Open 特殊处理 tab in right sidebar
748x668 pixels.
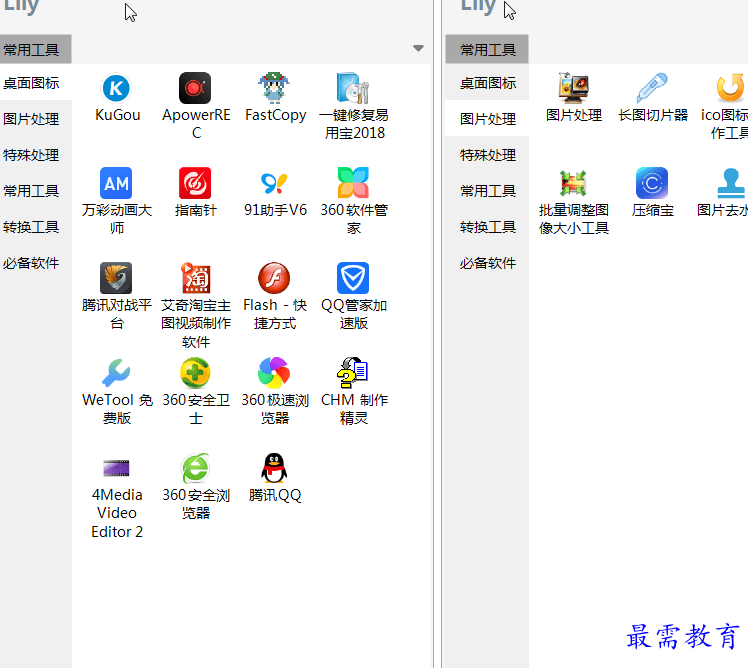point(488,155)
